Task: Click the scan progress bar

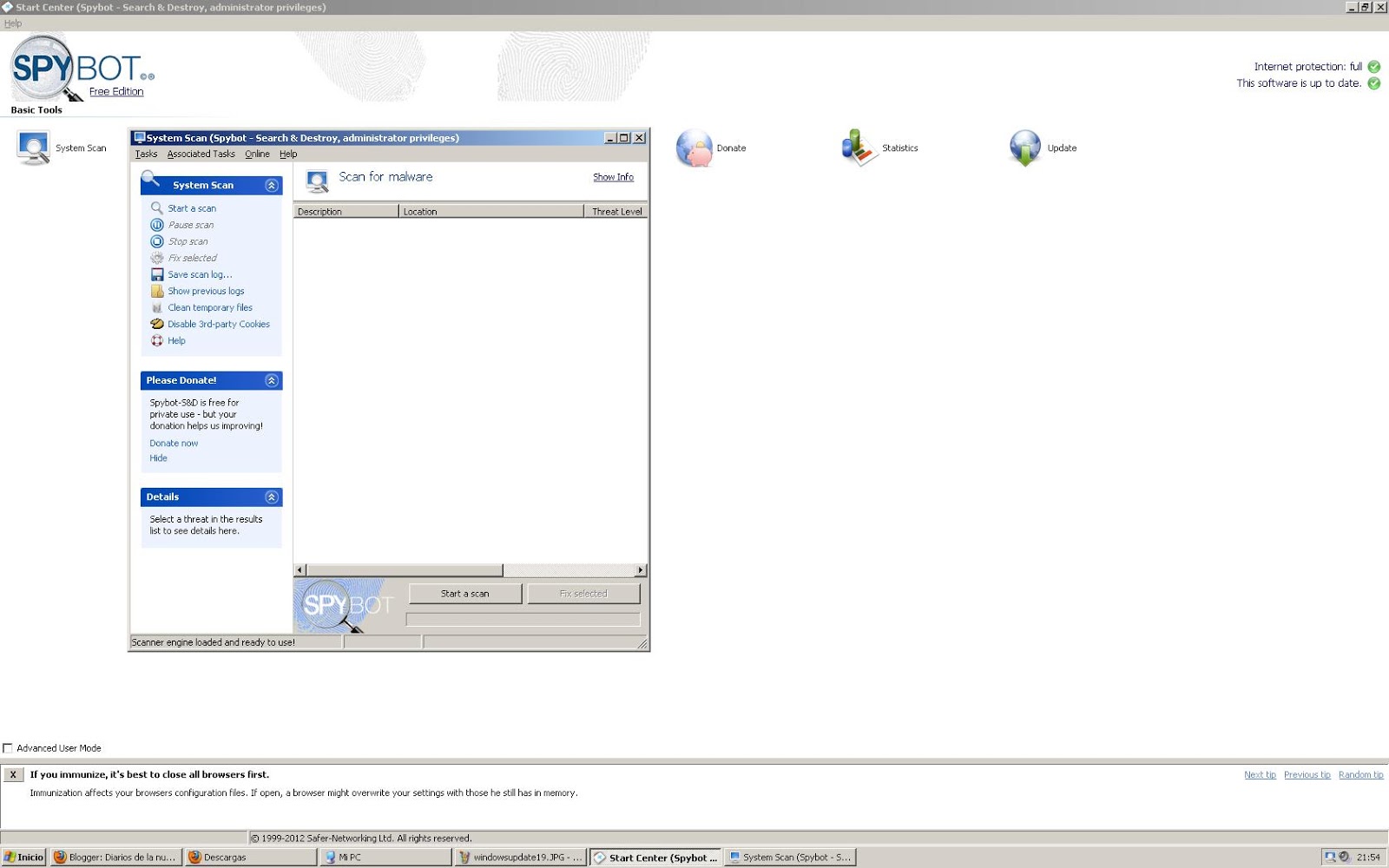Action: (523, 620)
